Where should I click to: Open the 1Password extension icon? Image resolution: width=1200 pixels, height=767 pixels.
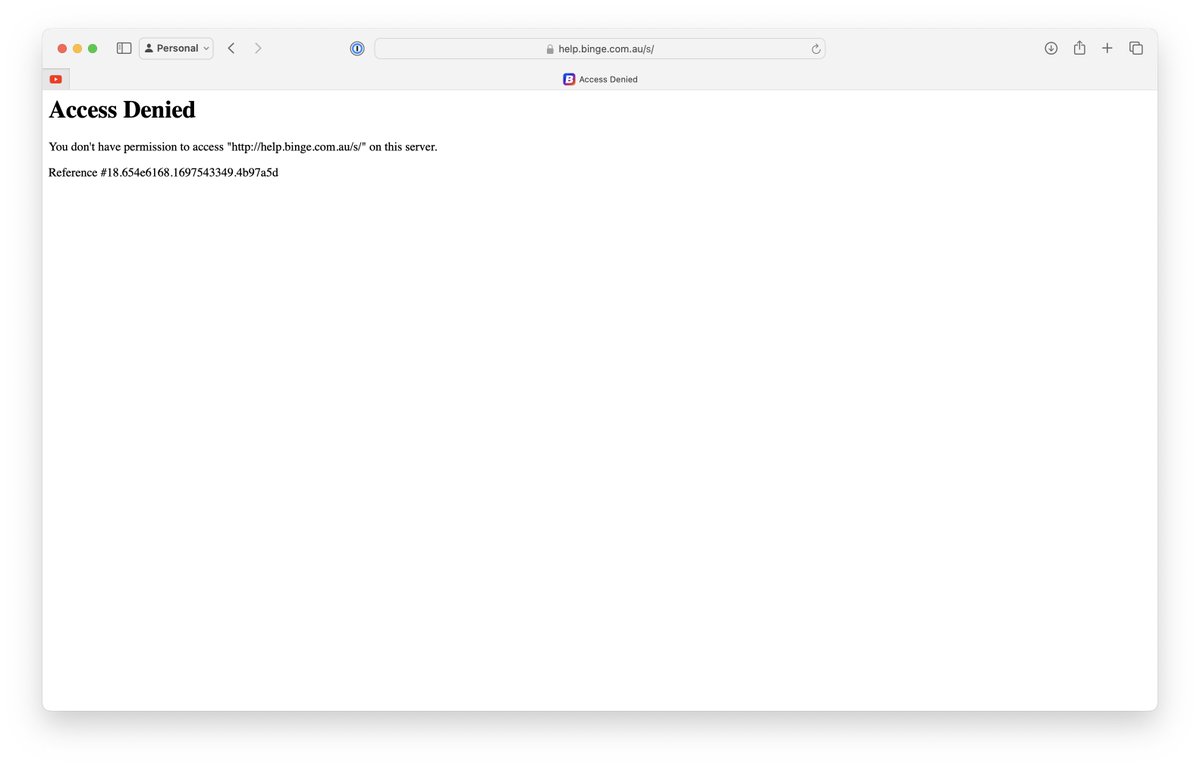pyautogui.click(x=357, y=48)
